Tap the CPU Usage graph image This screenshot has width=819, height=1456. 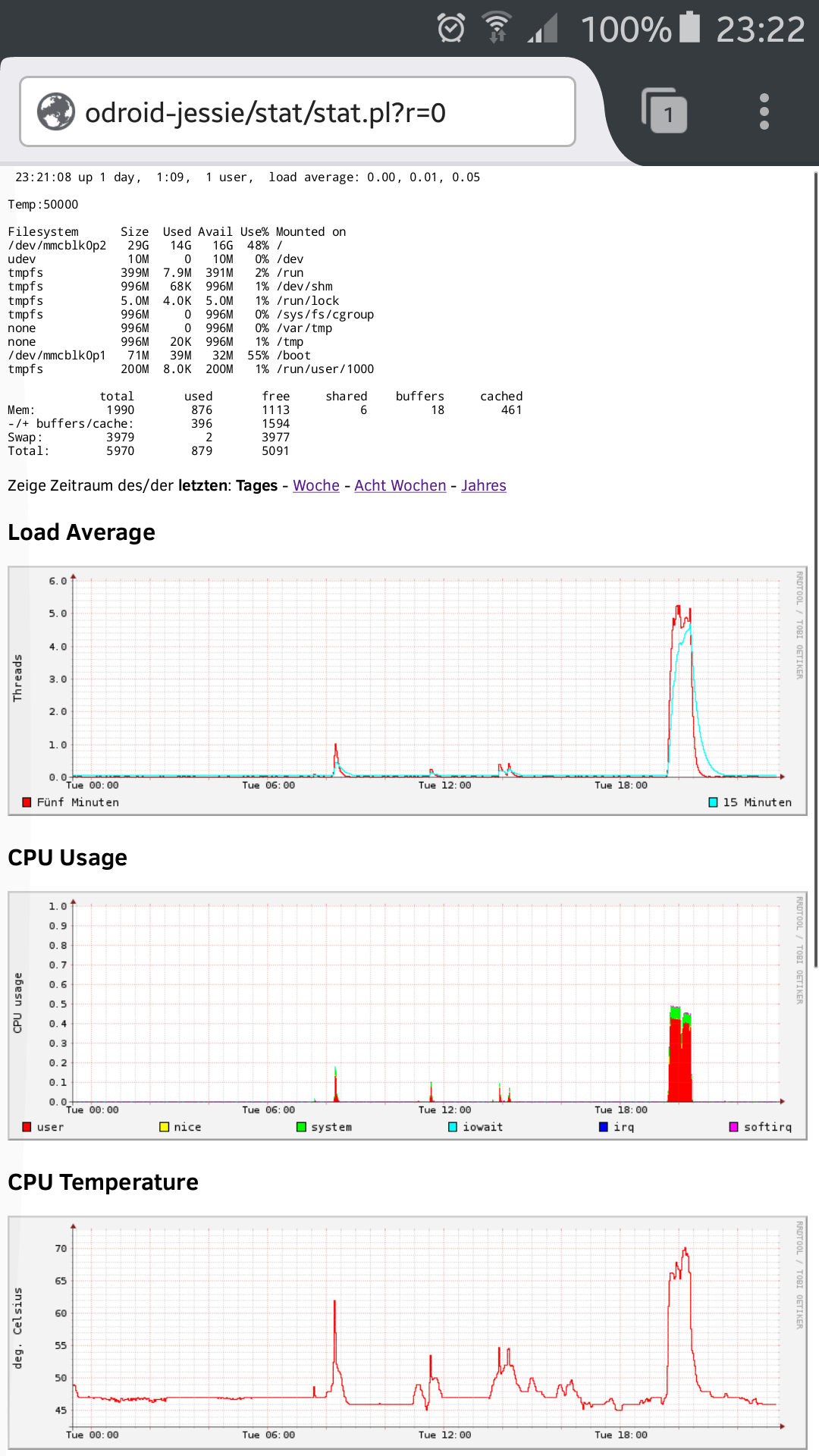(407, 1015)
